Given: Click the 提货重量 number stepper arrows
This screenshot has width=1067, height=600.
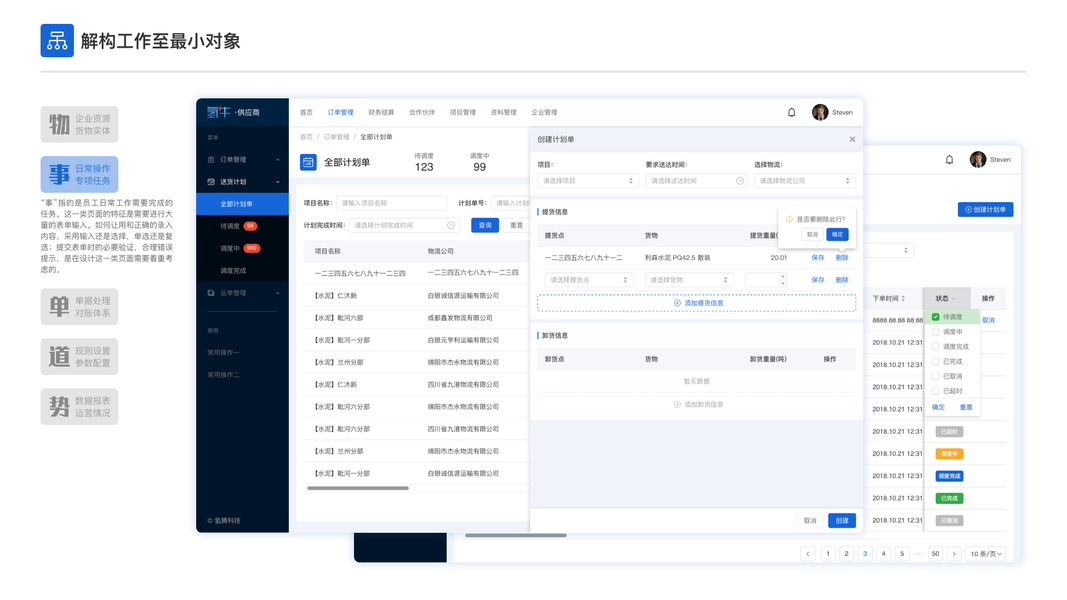Looking at the screenshot, I should [783, 280].
